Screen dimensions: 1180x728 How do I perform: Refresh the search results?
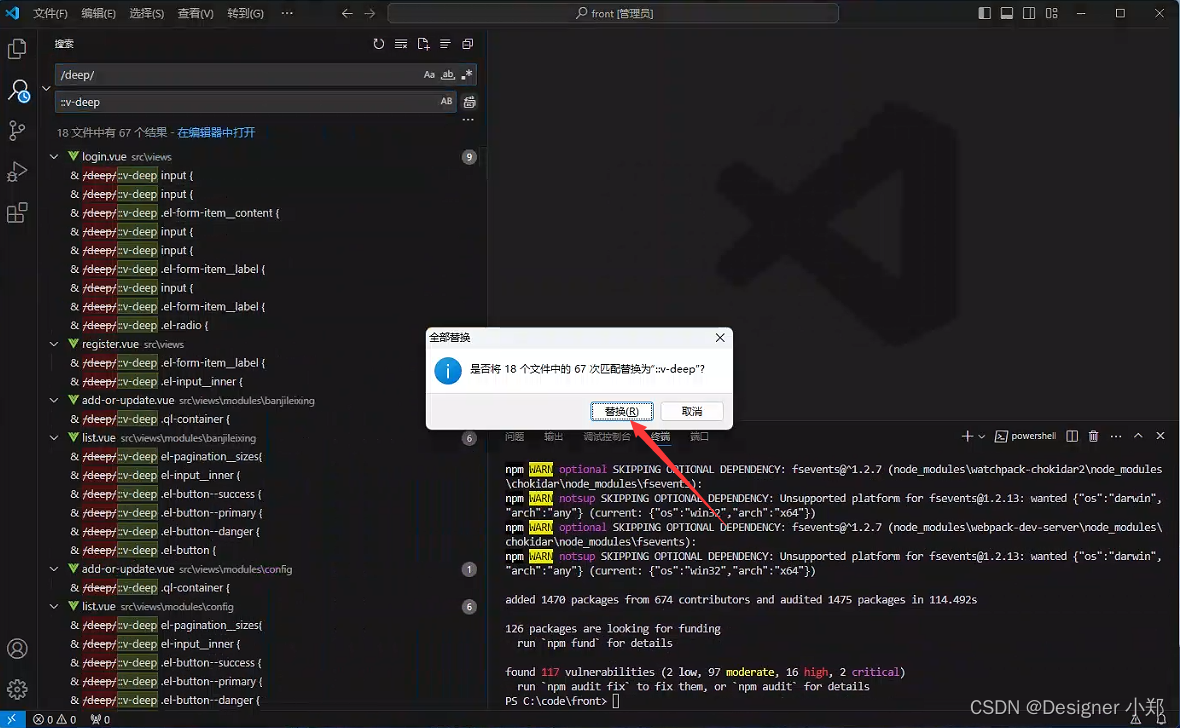point(379,44)
